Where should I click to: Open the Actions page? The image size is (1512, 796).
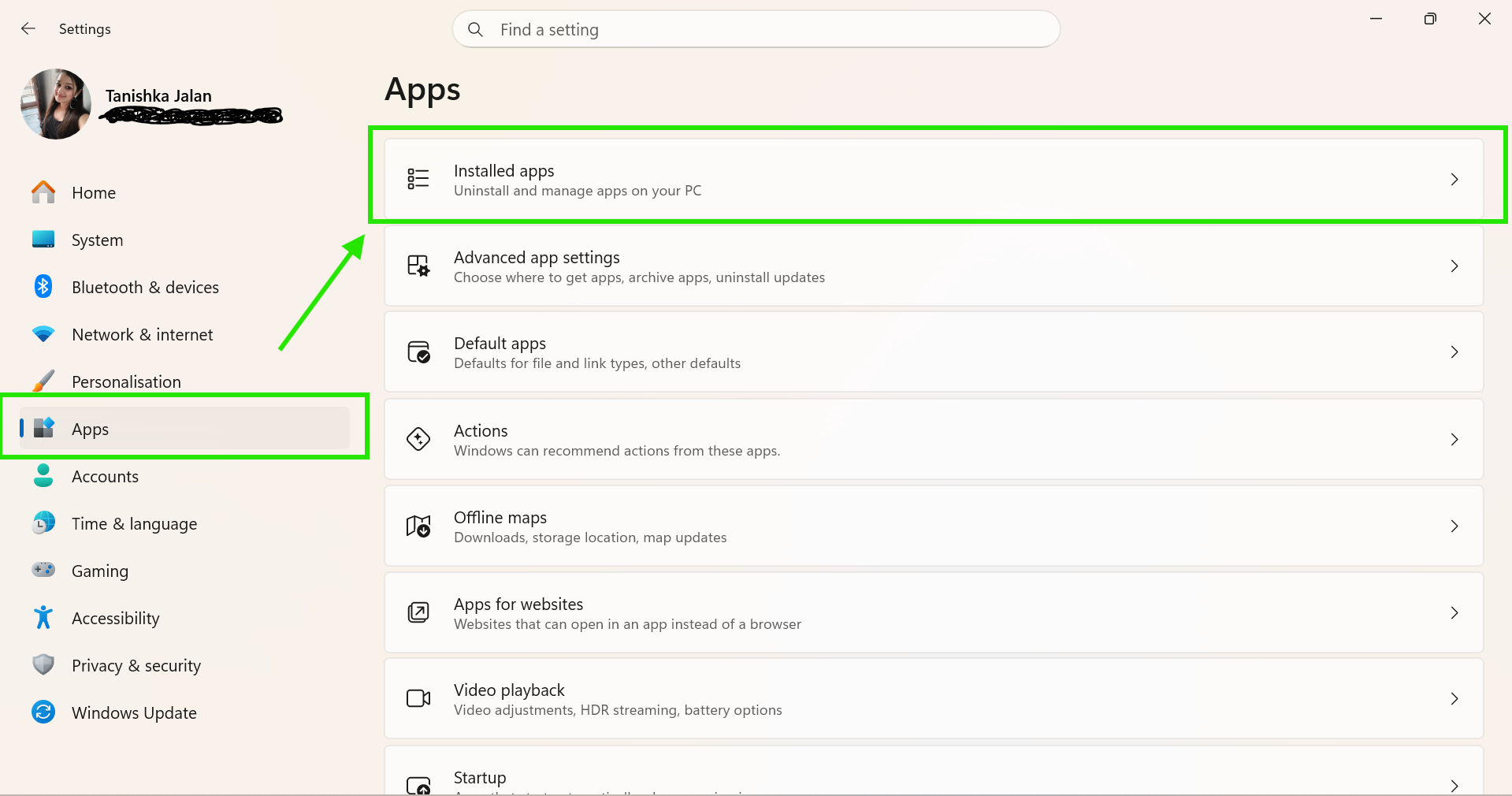click(x=934, y=440)
